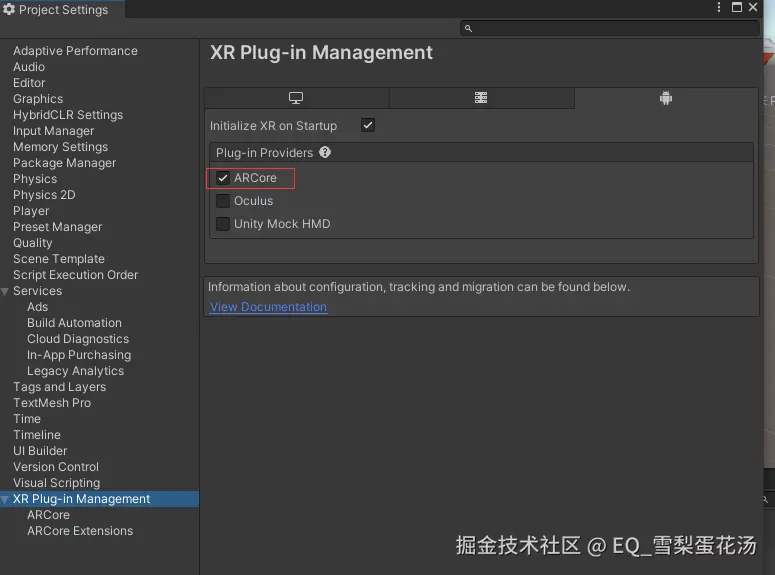
Task: Click the Plug-in Providers header label
Action: click(x=264, y=153)
